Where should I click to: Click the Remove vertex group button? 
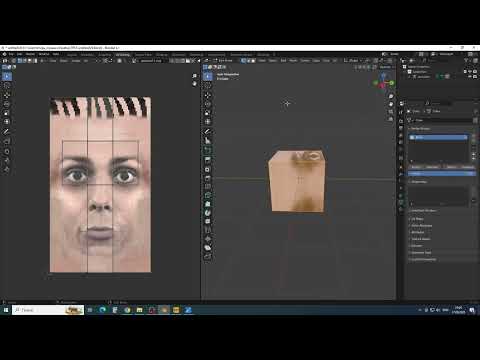coord(432,167)
